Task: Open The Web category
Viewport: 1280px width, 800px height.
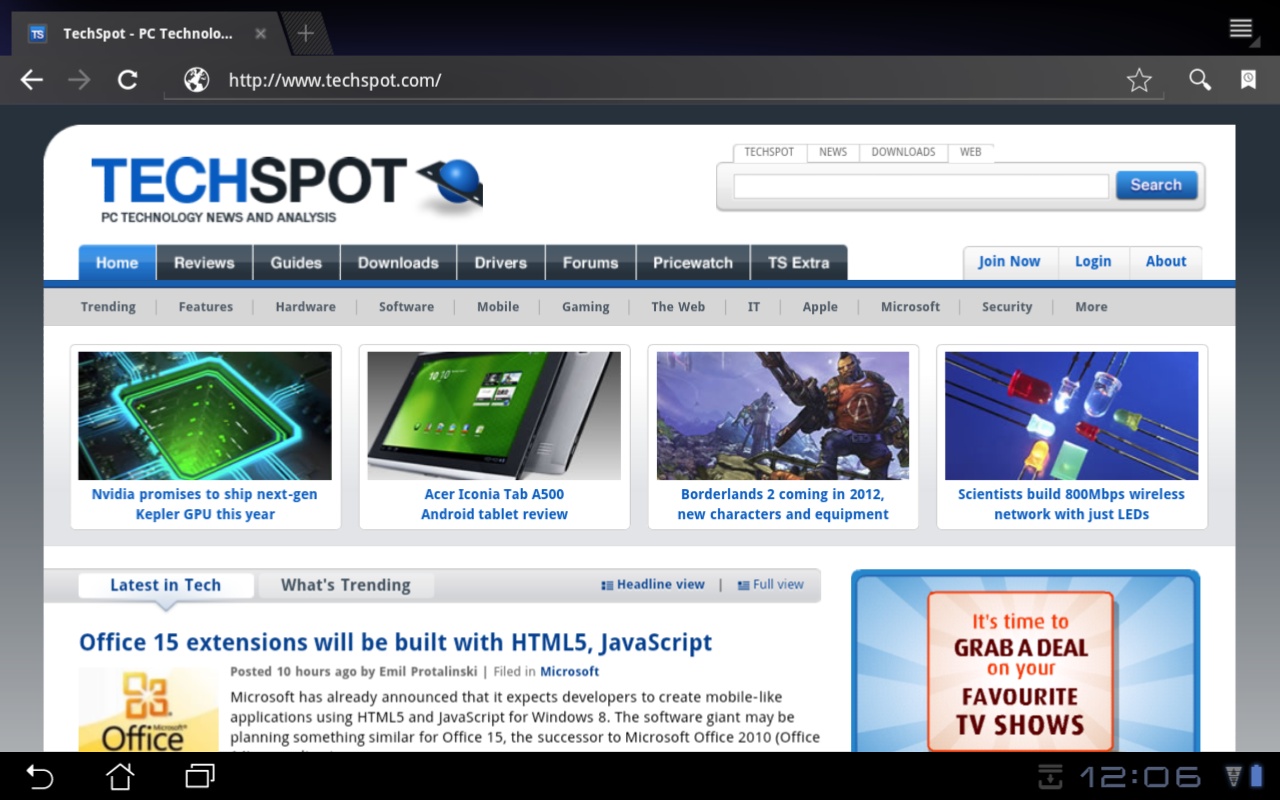Action: coord(678,307)
